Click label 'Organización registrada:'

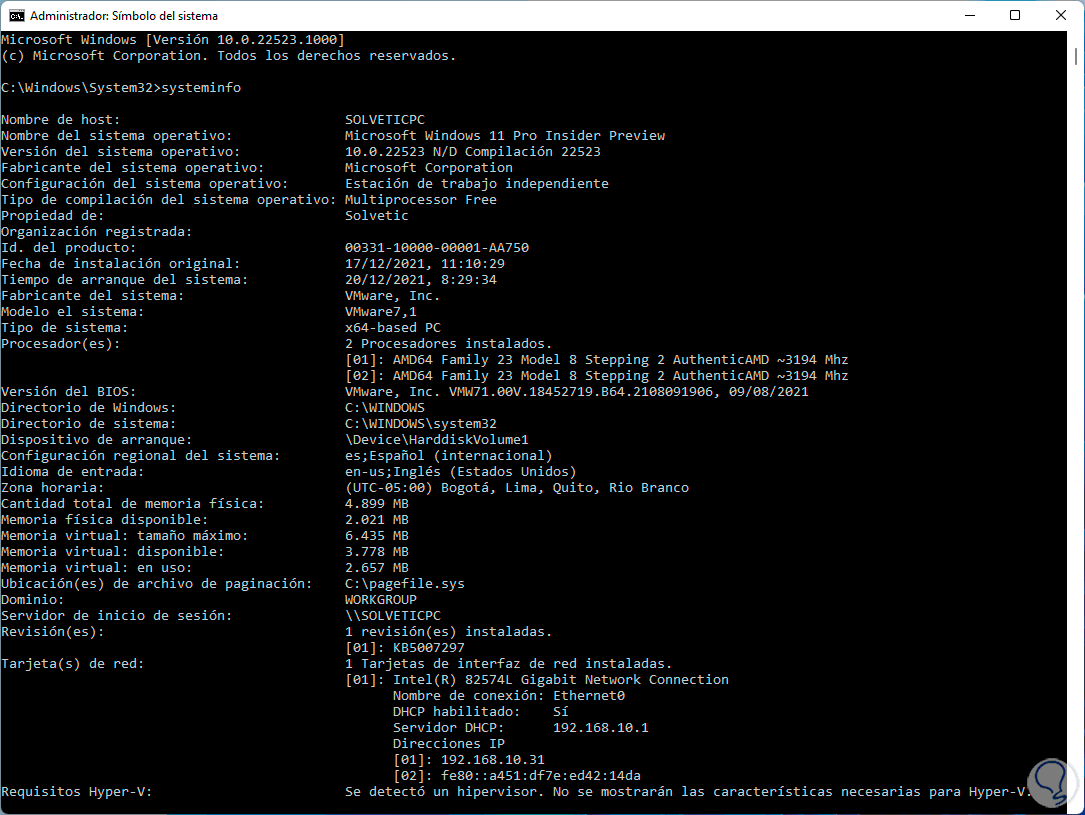click(x=96, y=232)
